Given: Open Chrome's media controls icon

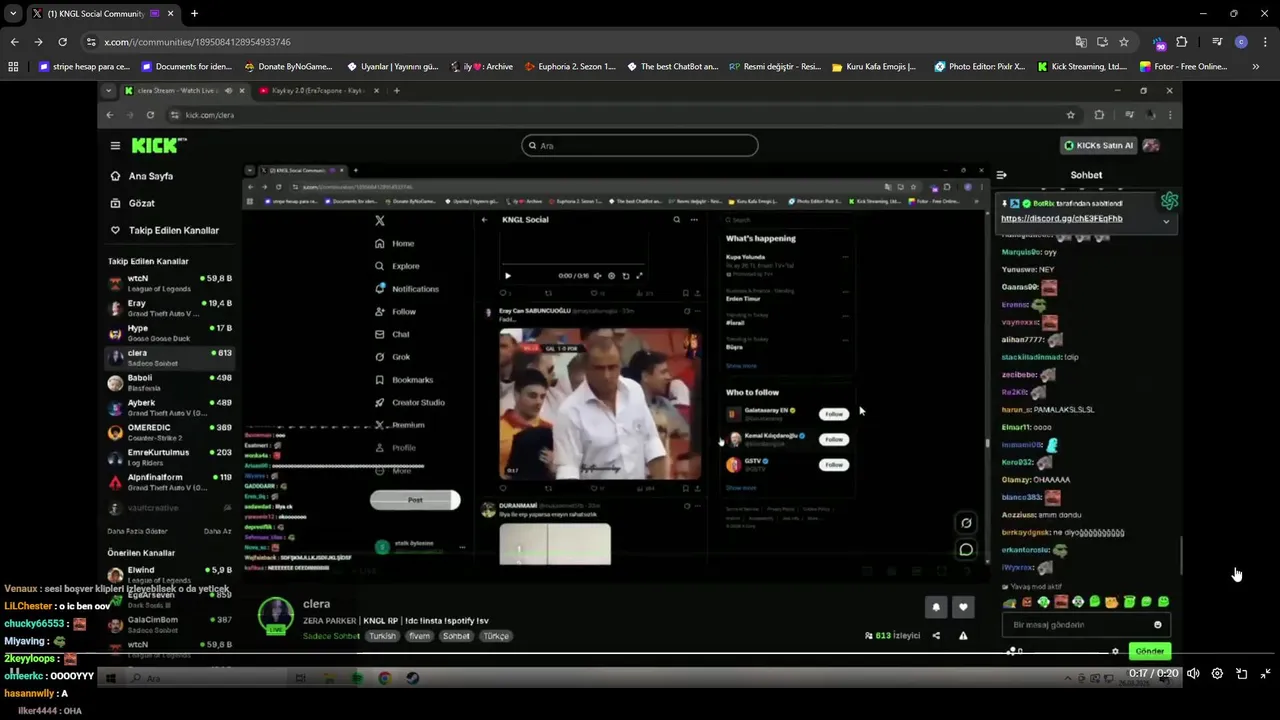Looking at the screenshot, I should tap(1217, 42).
